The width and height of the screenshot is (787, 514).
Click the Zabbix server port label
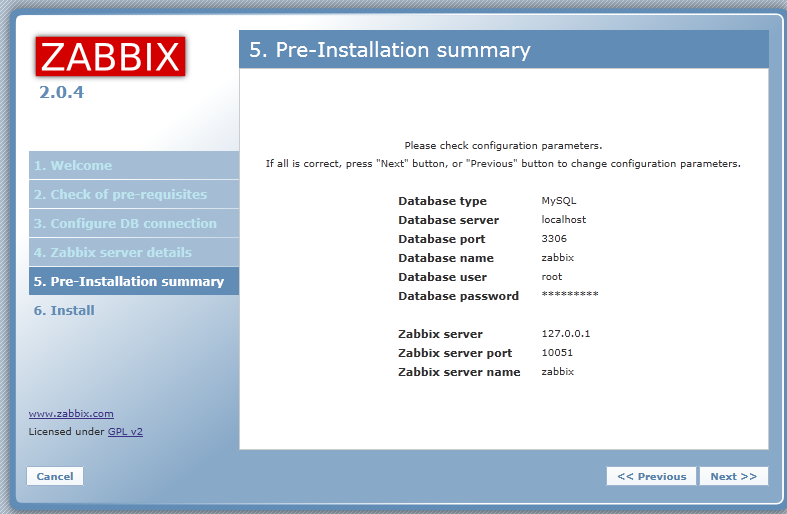point(455,353)
